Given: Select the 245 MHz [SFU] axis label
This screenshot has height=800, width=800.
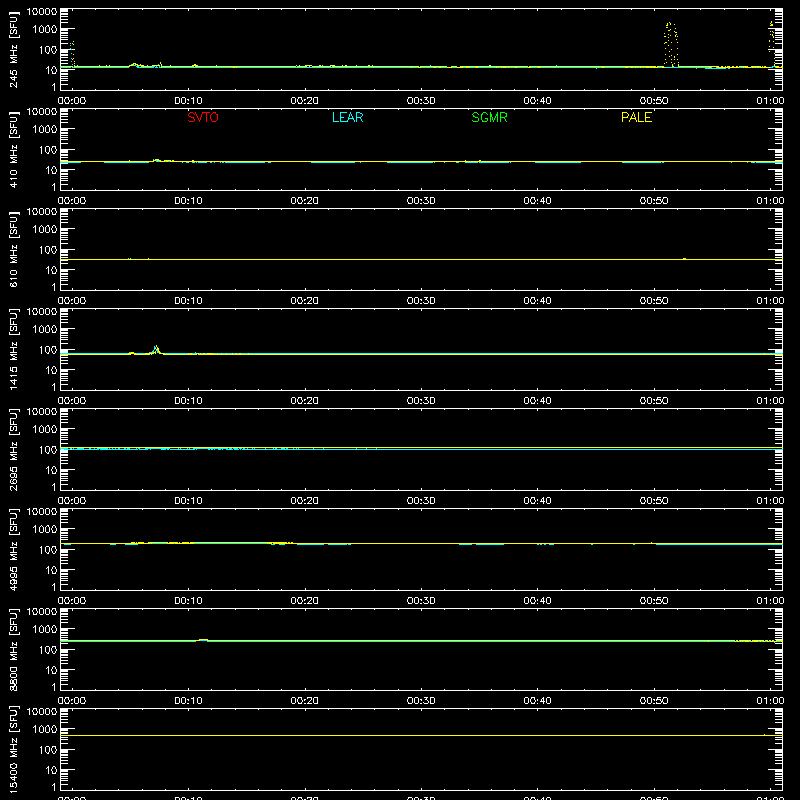Looking at the screenshot, I should 13,49.
